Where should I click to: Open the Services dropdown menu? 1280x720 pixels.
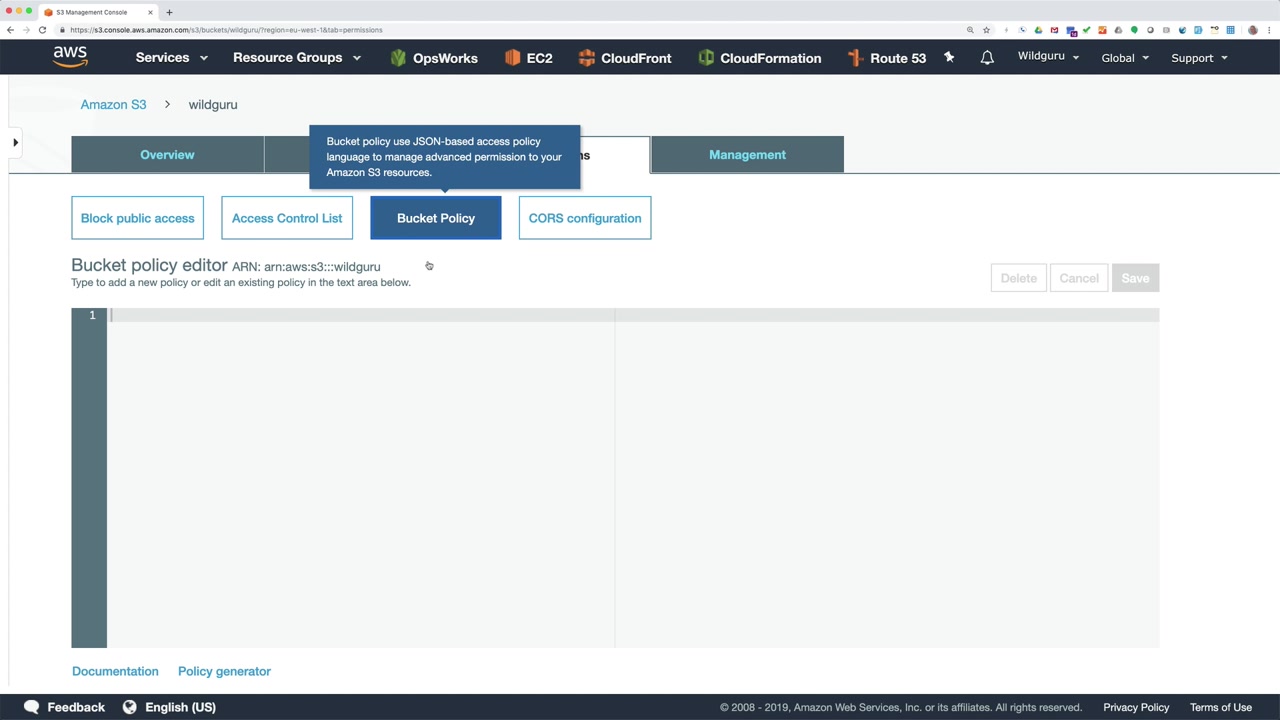[x=172, y=58]
